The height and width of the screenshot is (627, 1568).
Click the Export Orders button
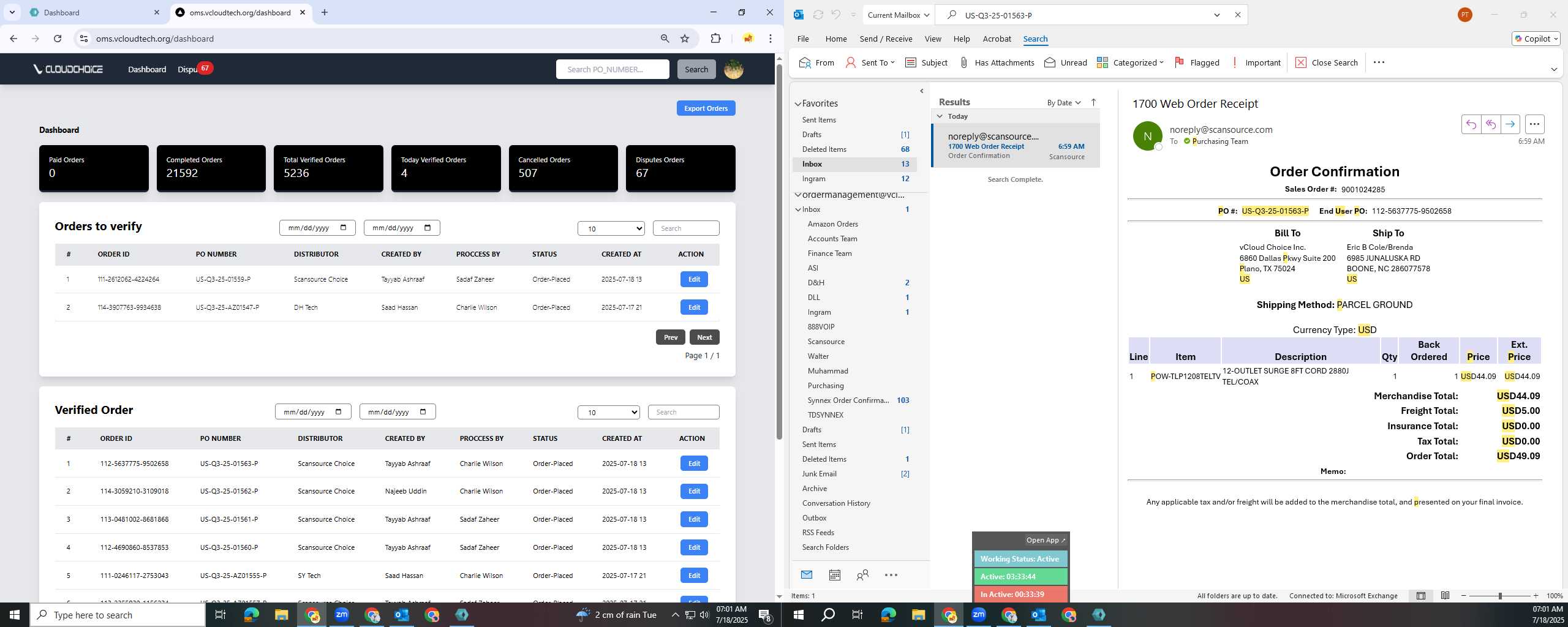pyautogui.click(x=706, y=108)
